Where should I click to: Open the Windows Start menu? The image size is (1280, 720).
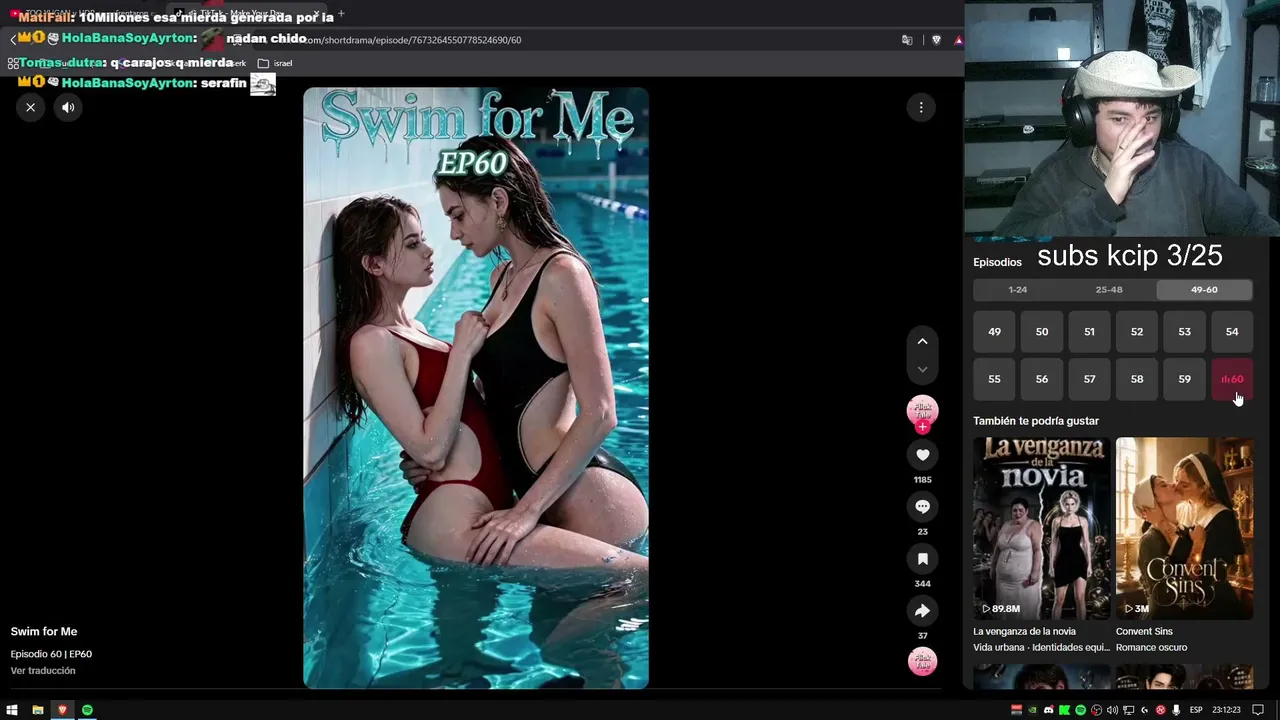point(12,710)
